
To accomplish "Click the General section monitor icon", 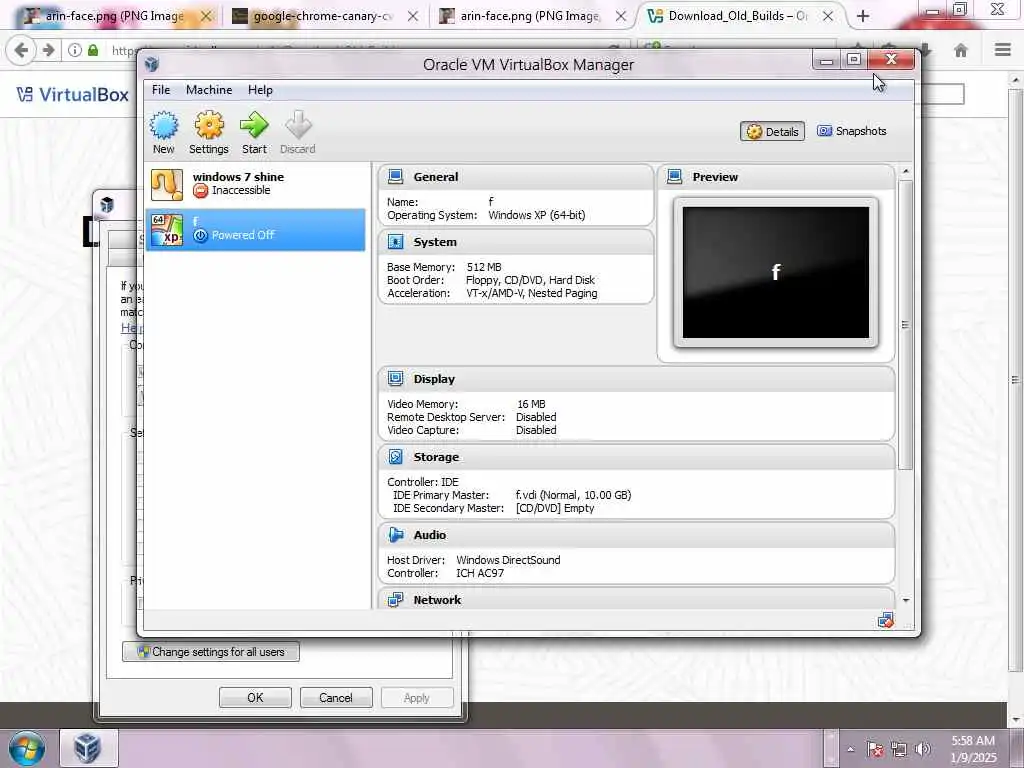I will 395,176.
